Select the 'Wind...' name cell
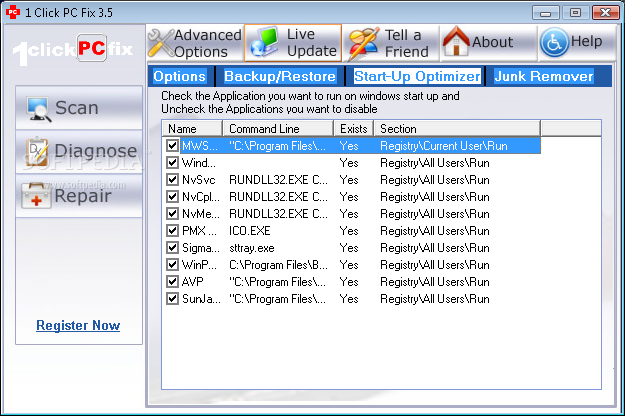This screenshot has height=416, width=625. (x=199, y=163)
